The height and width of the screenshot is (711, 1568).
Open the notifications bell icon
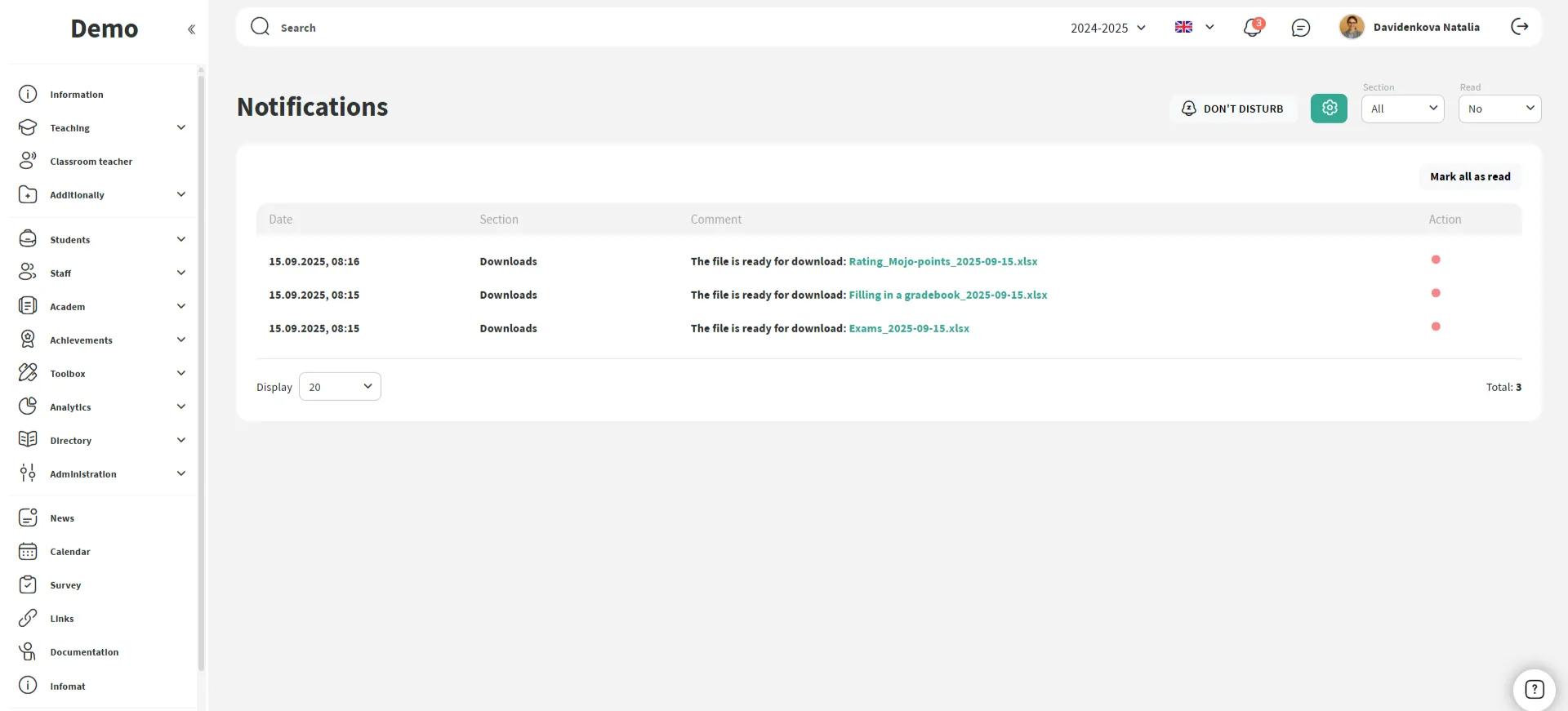pyautogui.click(x=1251, y=28)
